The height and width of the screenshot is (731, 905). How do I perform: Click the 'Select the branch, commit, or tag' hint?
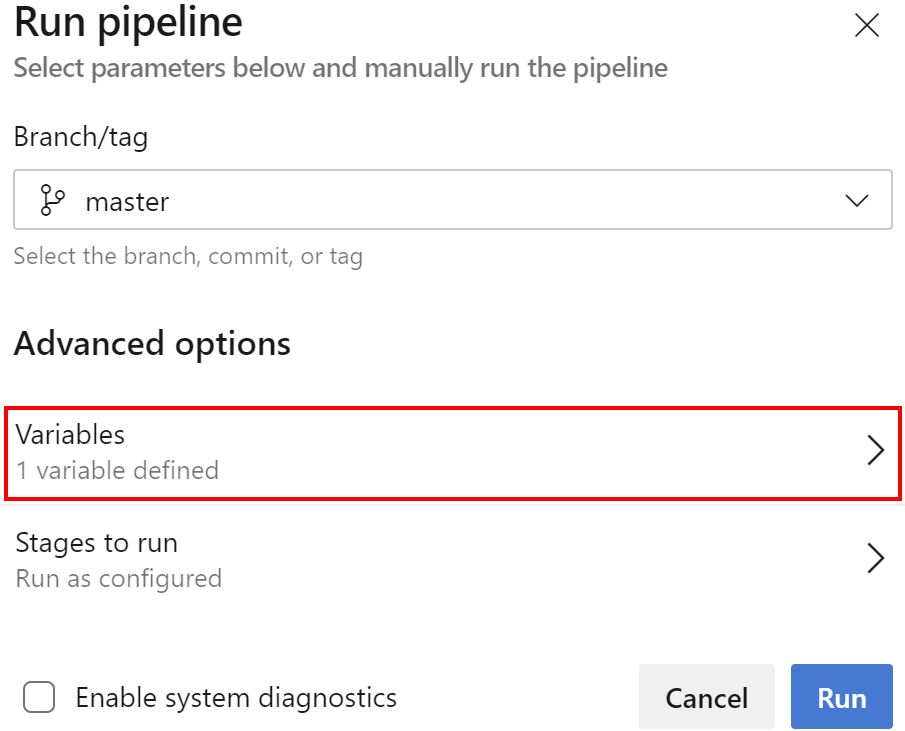tap(188, 256)
